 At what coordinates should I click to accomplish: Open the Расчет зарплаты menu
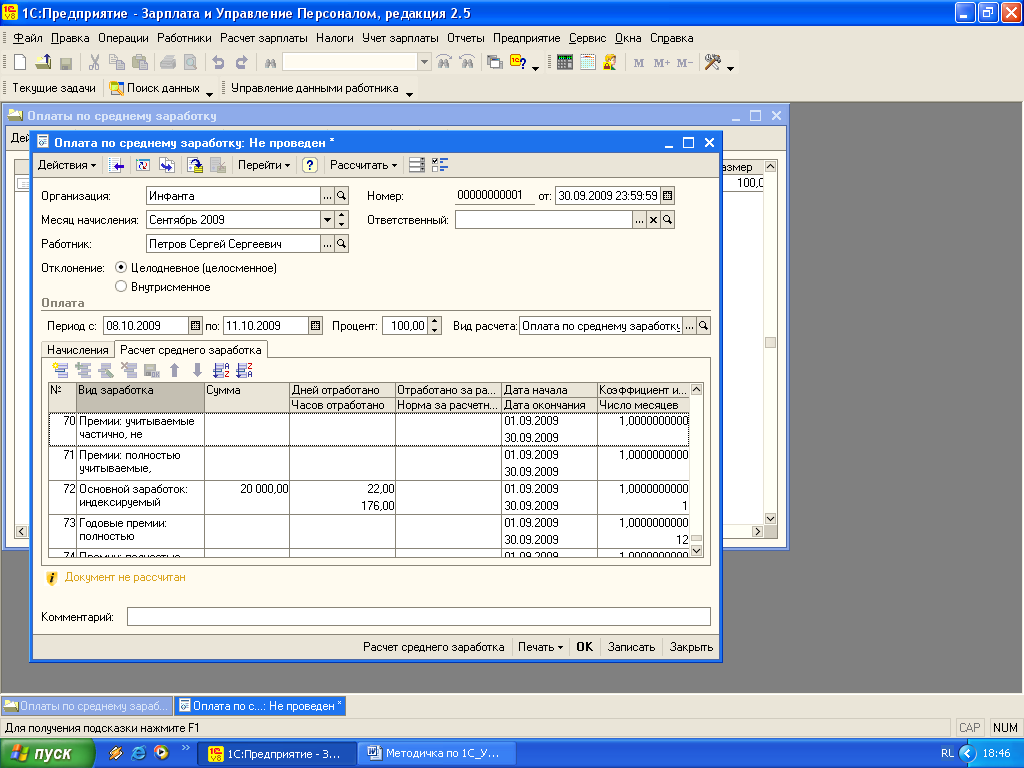click(x=264, y=38)
